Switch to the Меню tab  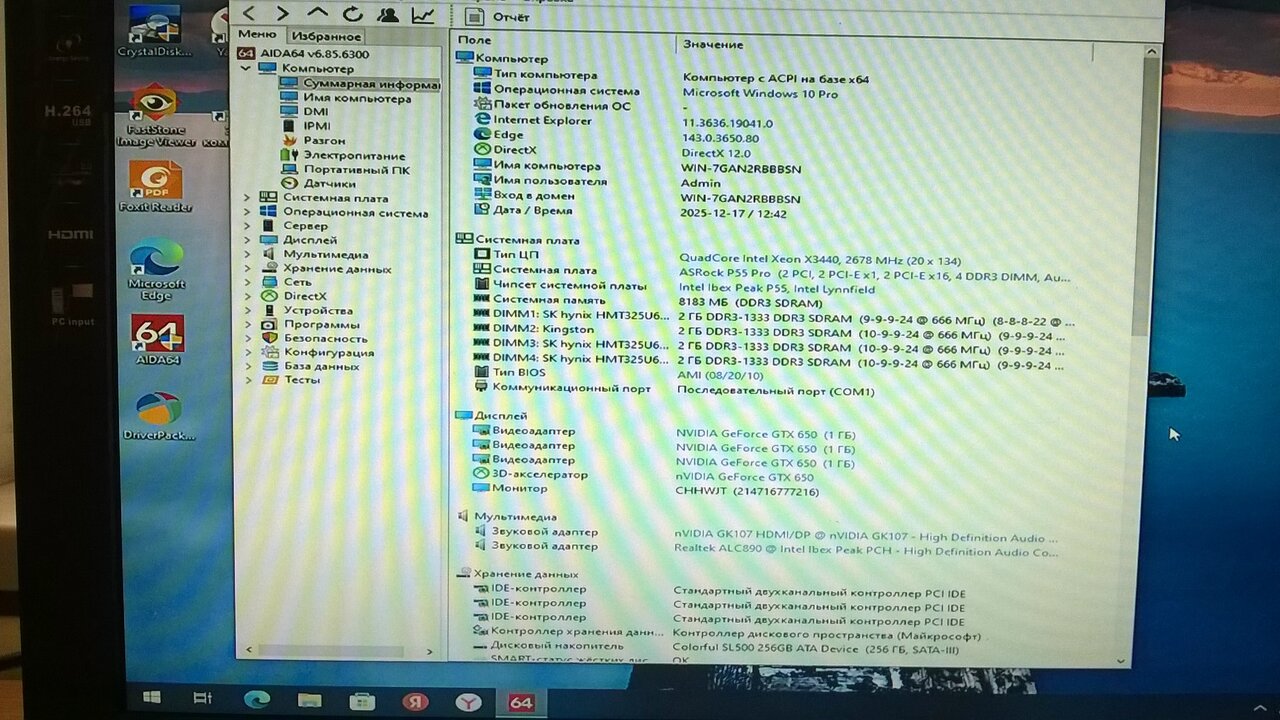[x=257, y=35]
